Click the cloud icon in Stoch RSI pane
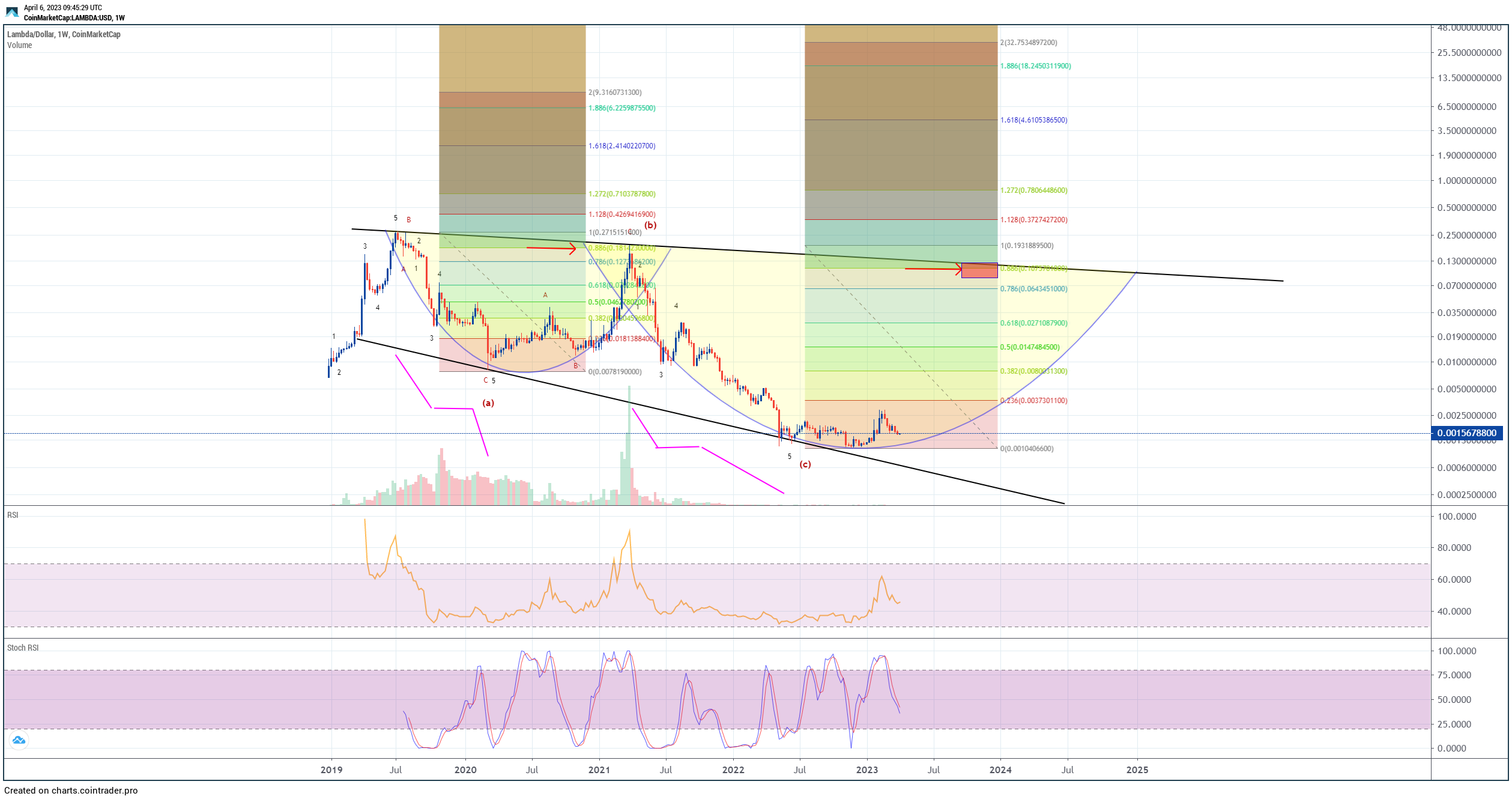This screenshot has width=1512, height=799. pyautogui.click(x=19, y=740)
